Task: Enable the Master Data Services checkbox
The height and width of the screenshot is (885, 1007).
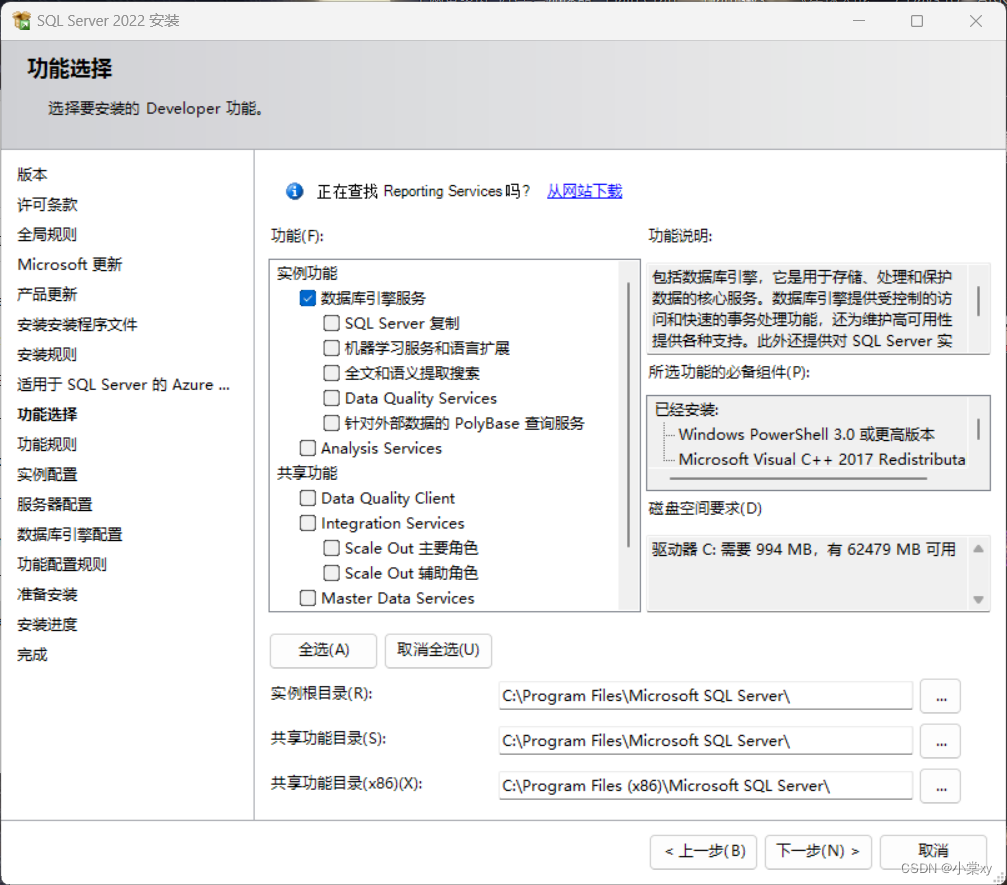Action: pyautogui.click(x=308, y=599)
